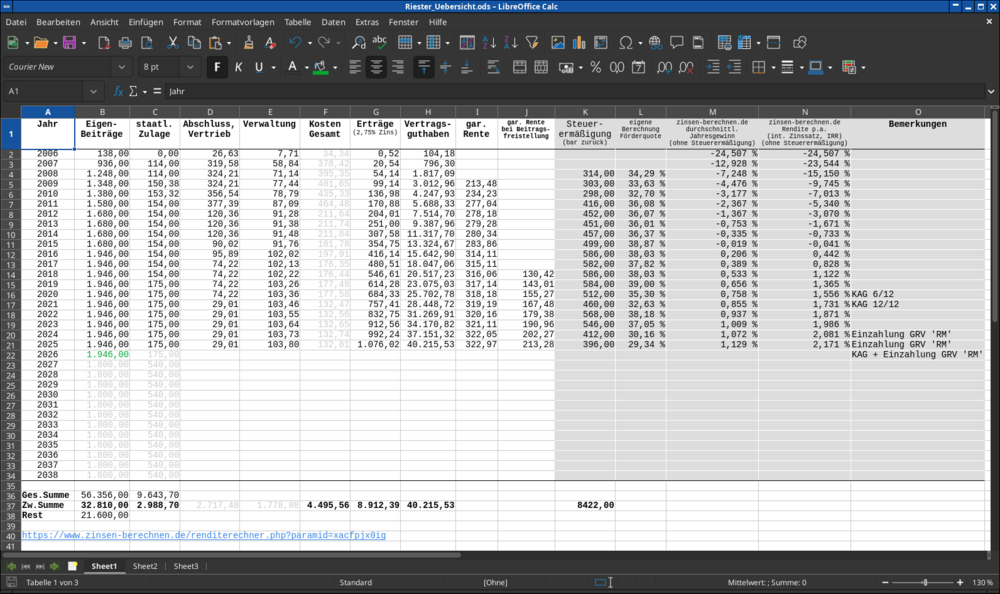Expand the Courier New font name dropdown
This screenshot has width=1000, height=594.
coord(121,67)
